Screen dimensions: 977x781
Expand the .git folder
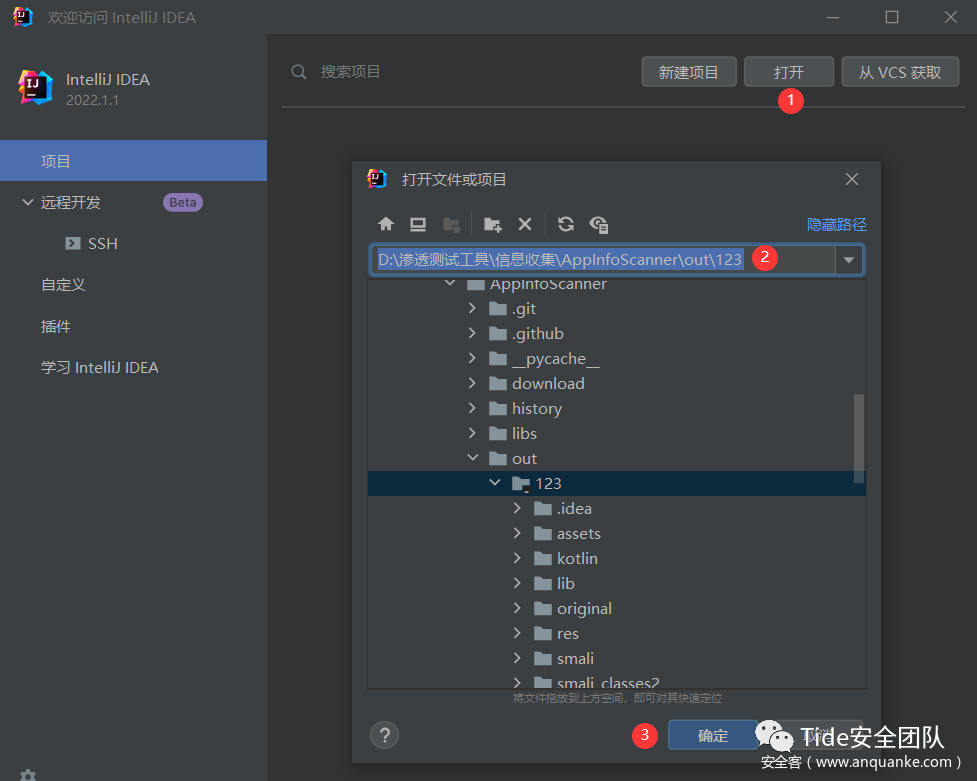point(472,309)
